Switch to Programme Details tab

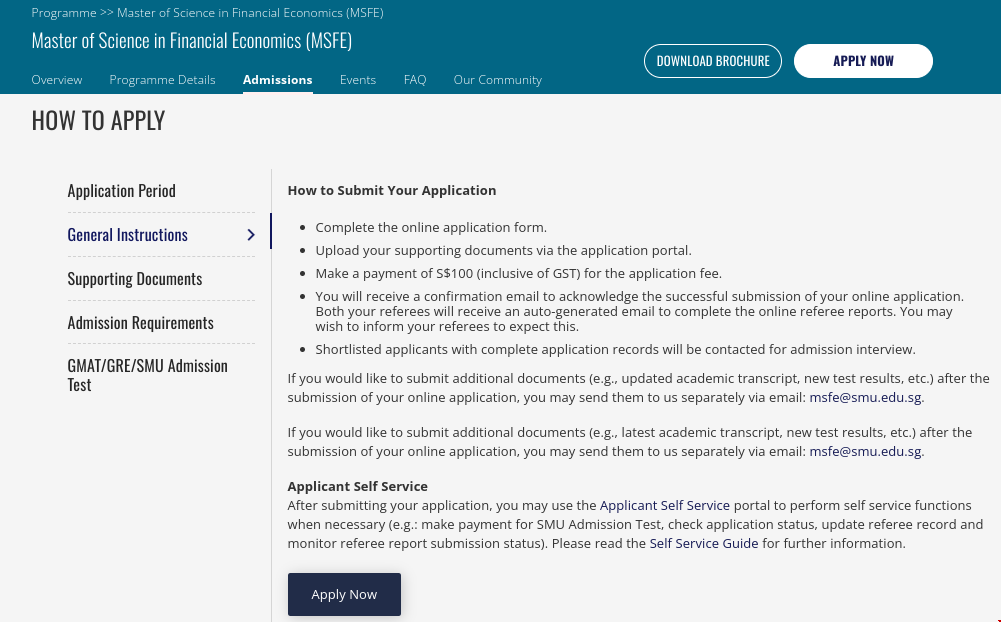[x=162, y=80]
